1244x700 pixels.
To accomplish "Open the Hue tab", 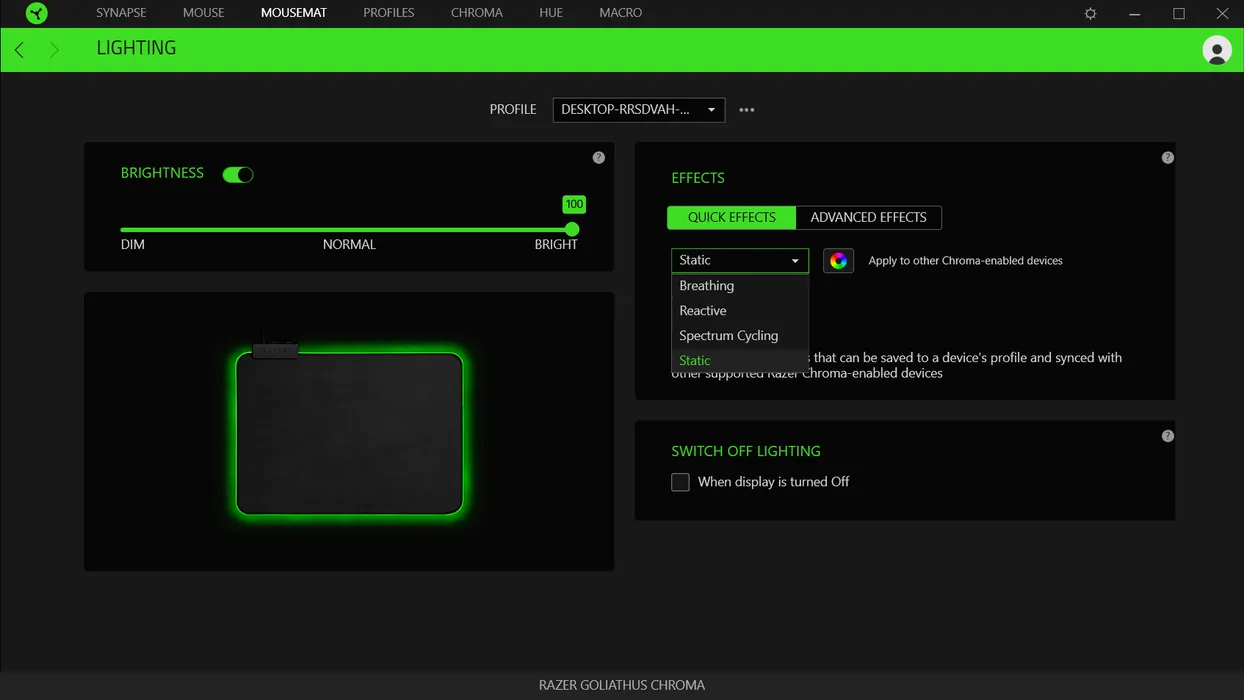I will (x=551, y=13).
